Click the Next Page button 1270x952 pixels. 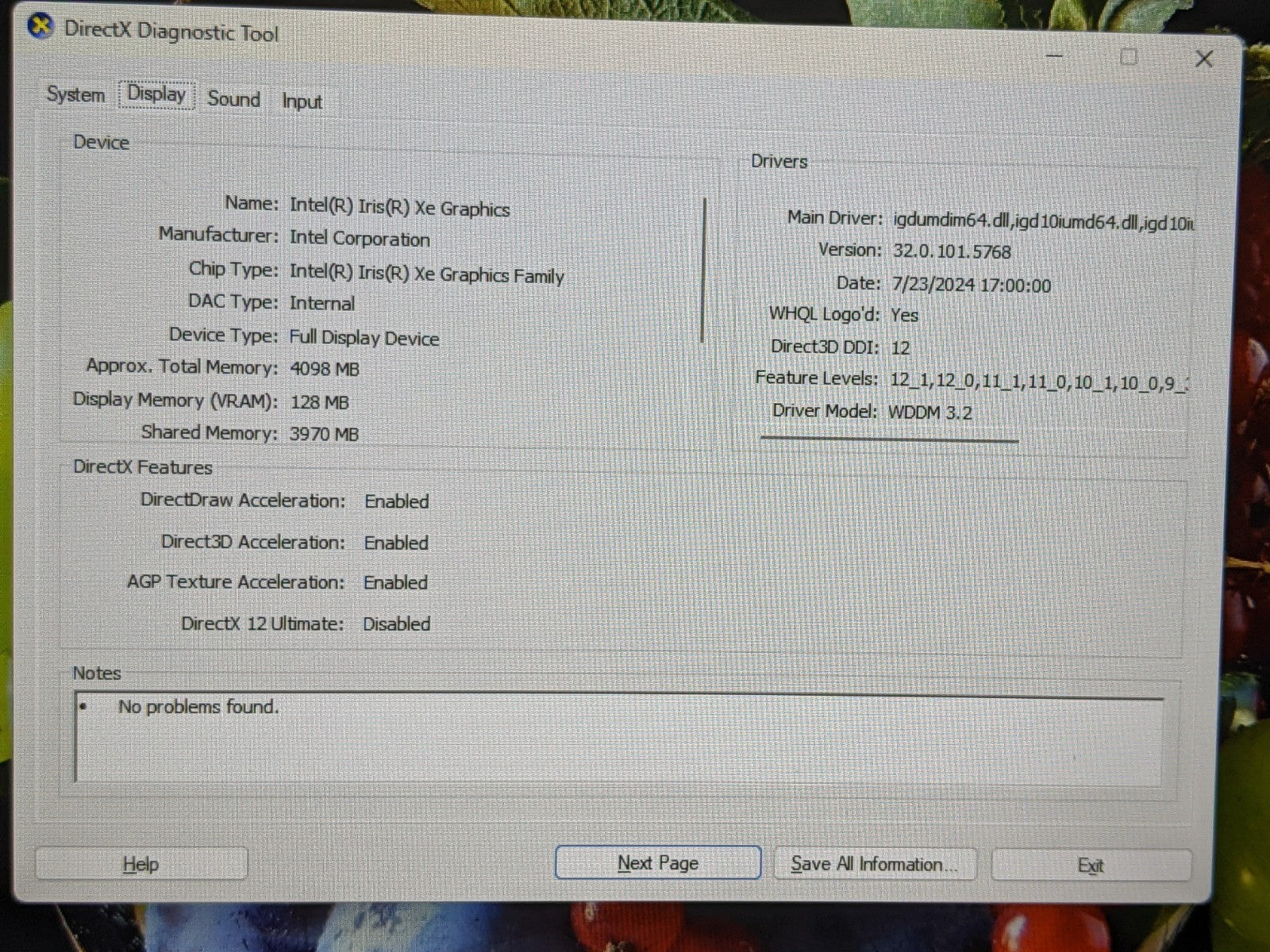click(657, 862)
